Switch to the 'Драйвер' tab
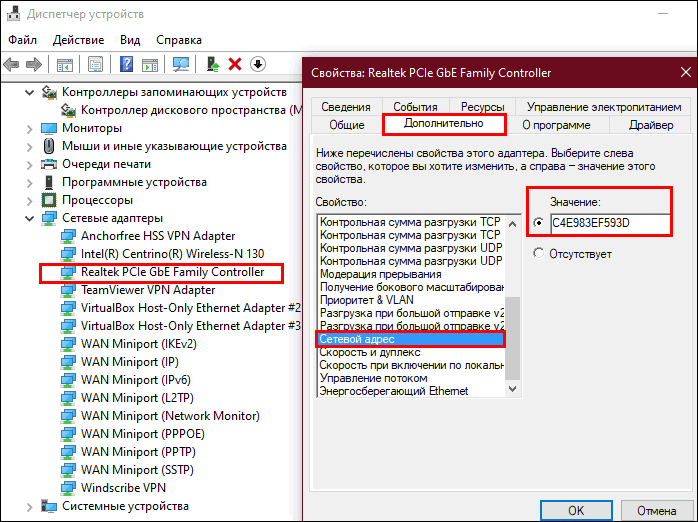The image size is (698, 522). pyautogui.click(x=651, y=125)
